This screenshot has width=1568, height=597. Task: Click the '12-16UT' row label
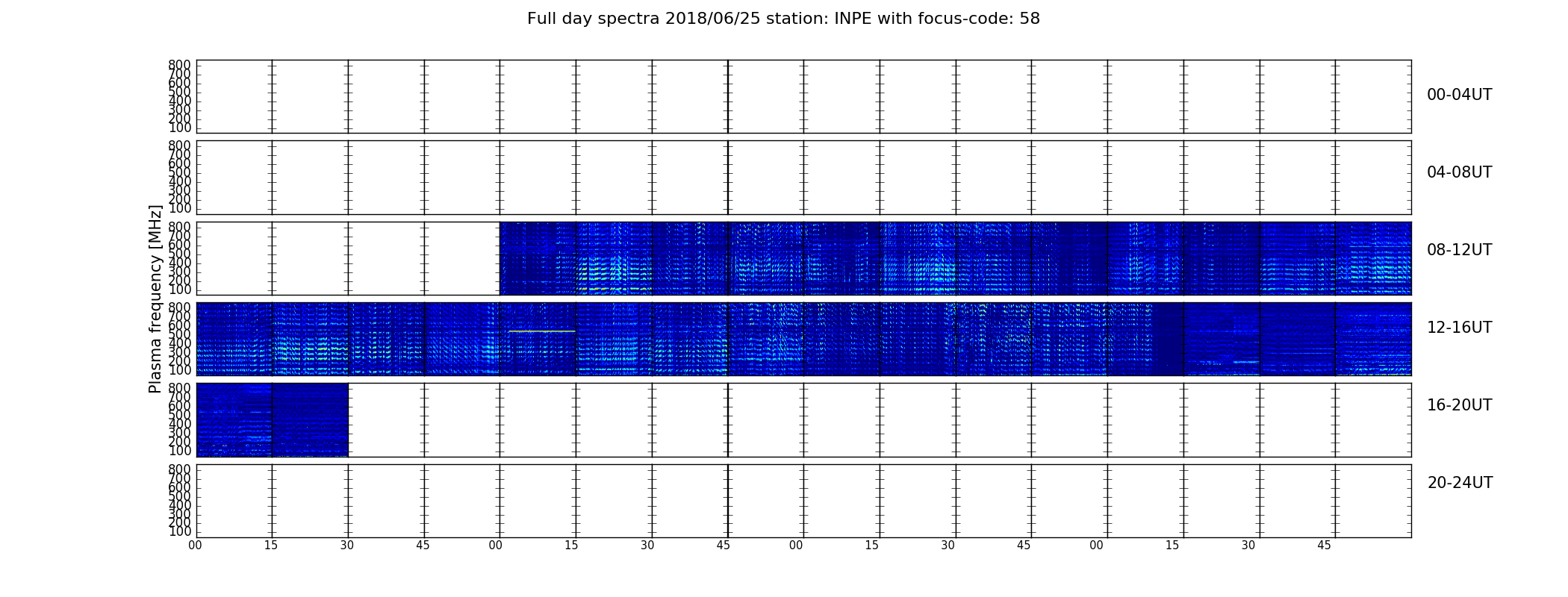[x=1459, y=328]
